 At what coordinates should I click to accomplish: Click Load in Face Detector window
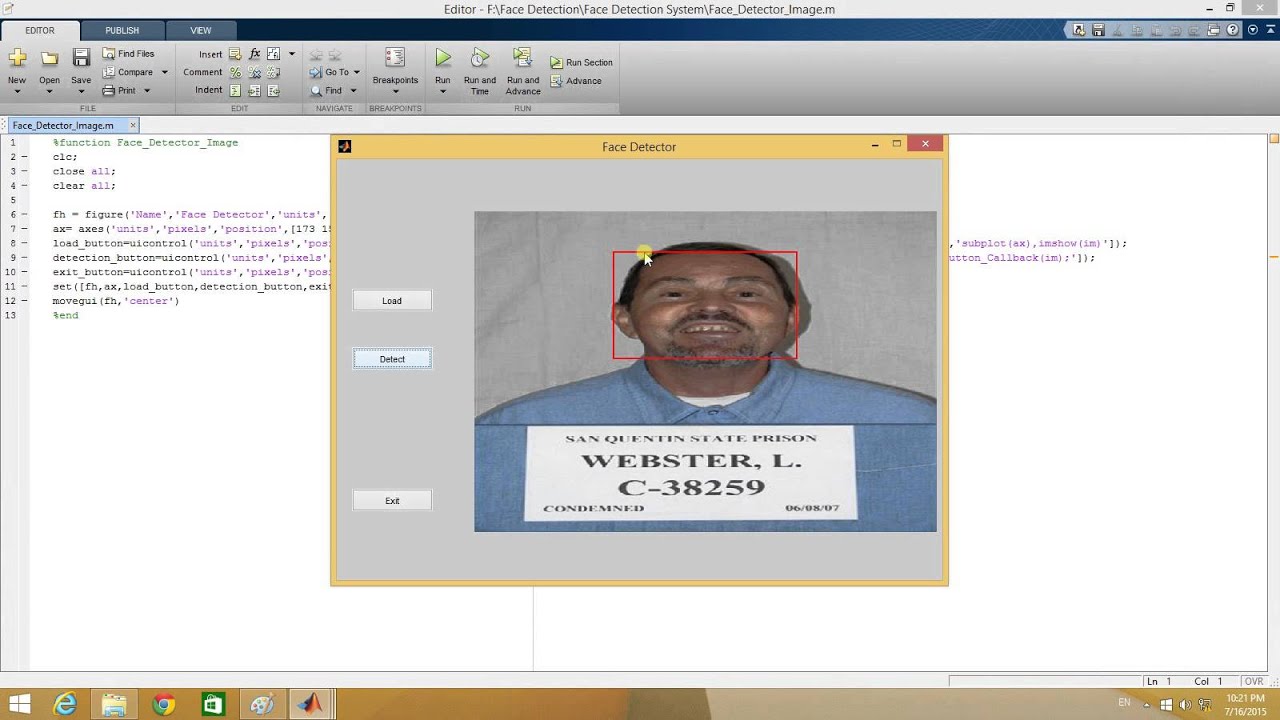click(392, 300)
